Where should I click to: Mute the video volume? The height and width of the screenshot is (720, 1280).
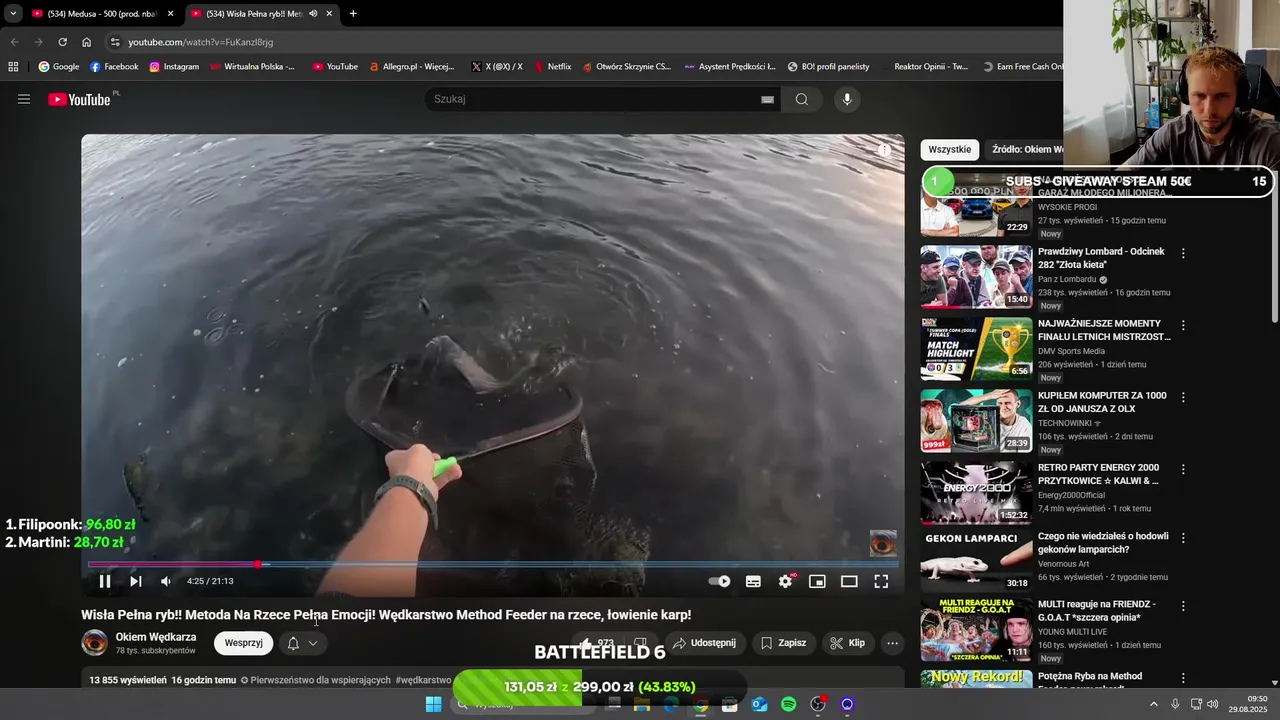pyautogui.click(x=166, y=581)
